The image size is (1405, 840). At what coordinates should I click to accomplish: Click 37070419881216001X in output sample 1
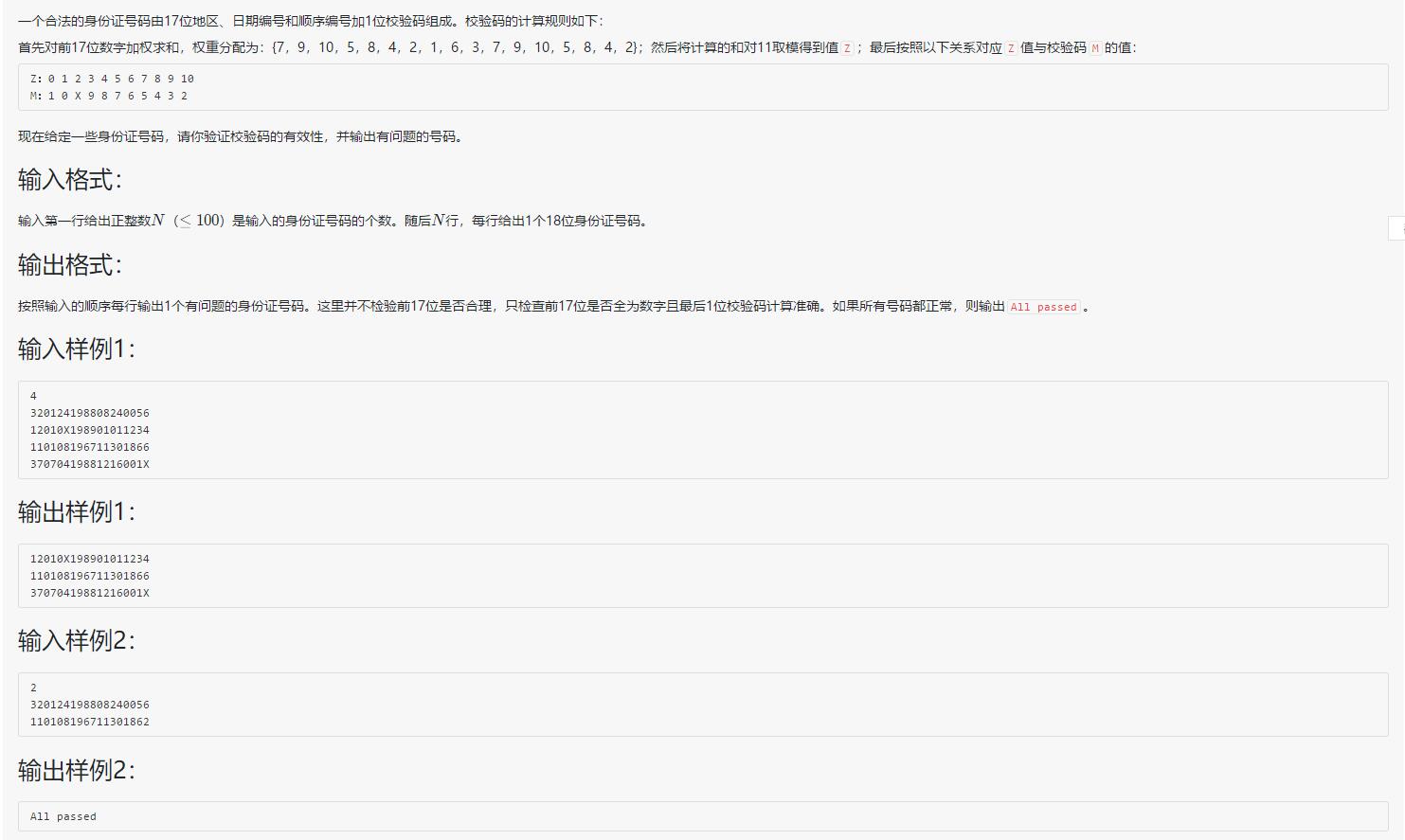90,593
